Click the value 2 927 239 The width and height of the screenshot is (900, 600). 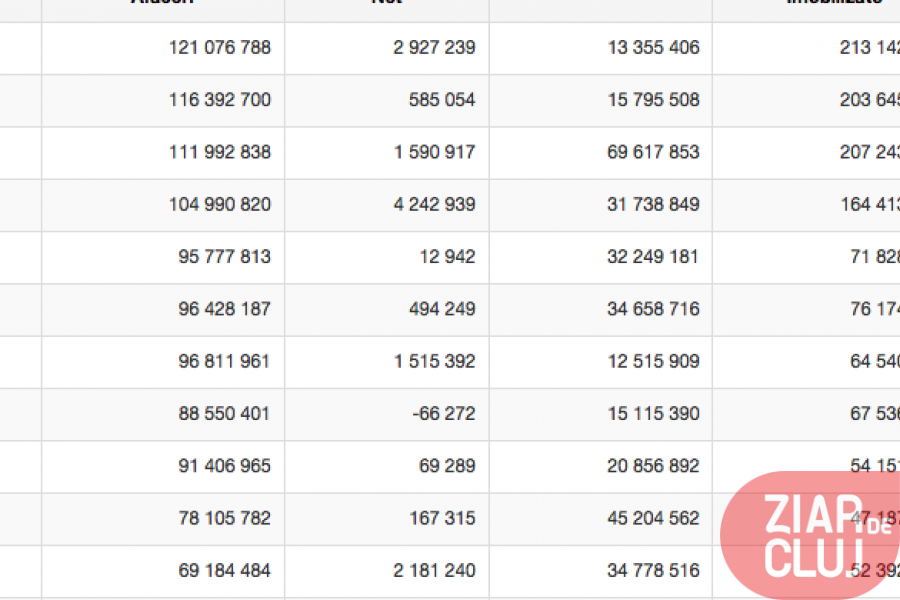435,48
